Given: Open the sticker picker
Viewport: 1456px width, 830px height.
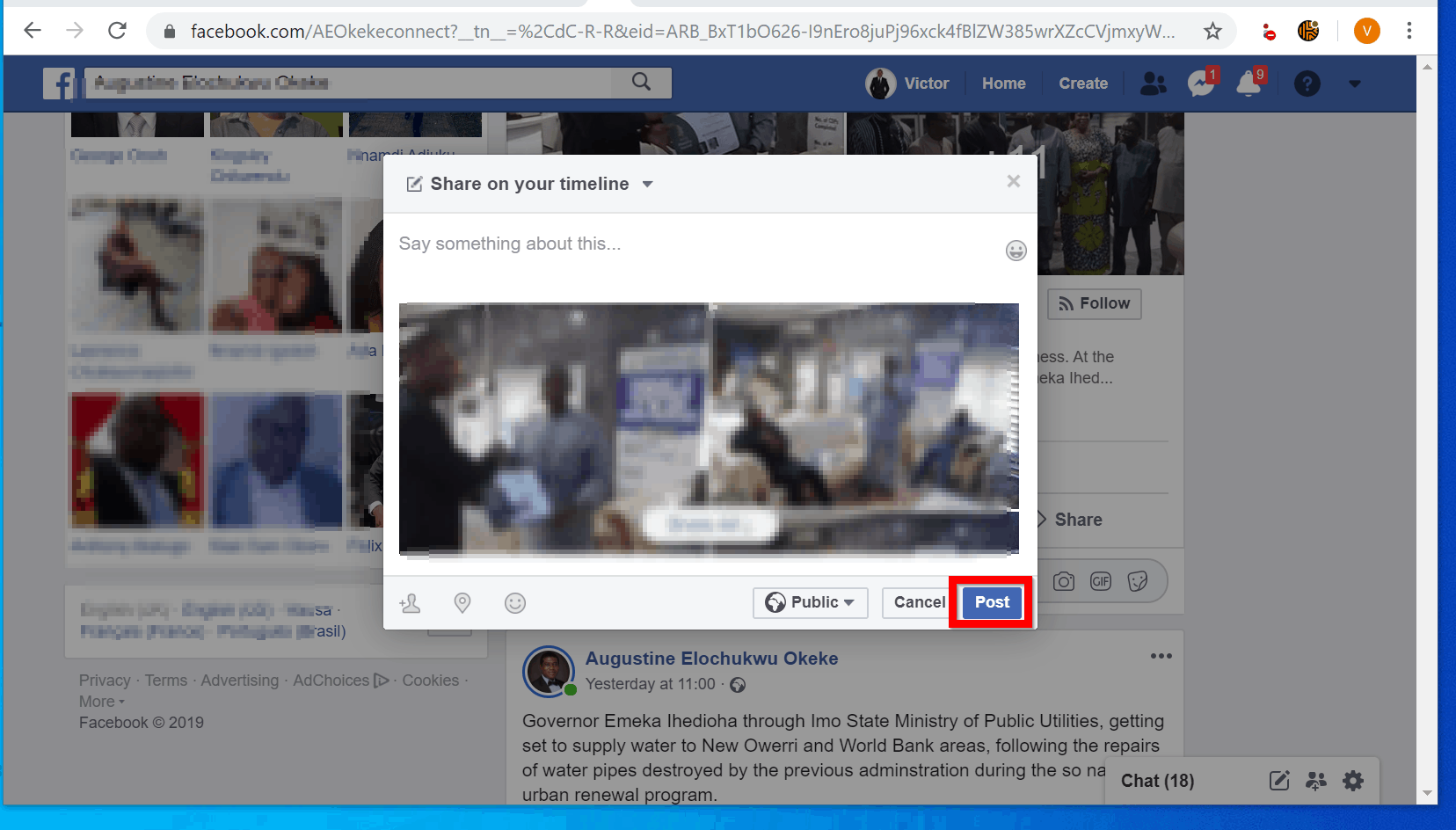Looking at the screenshot, I should click(x=1139, y=581).
